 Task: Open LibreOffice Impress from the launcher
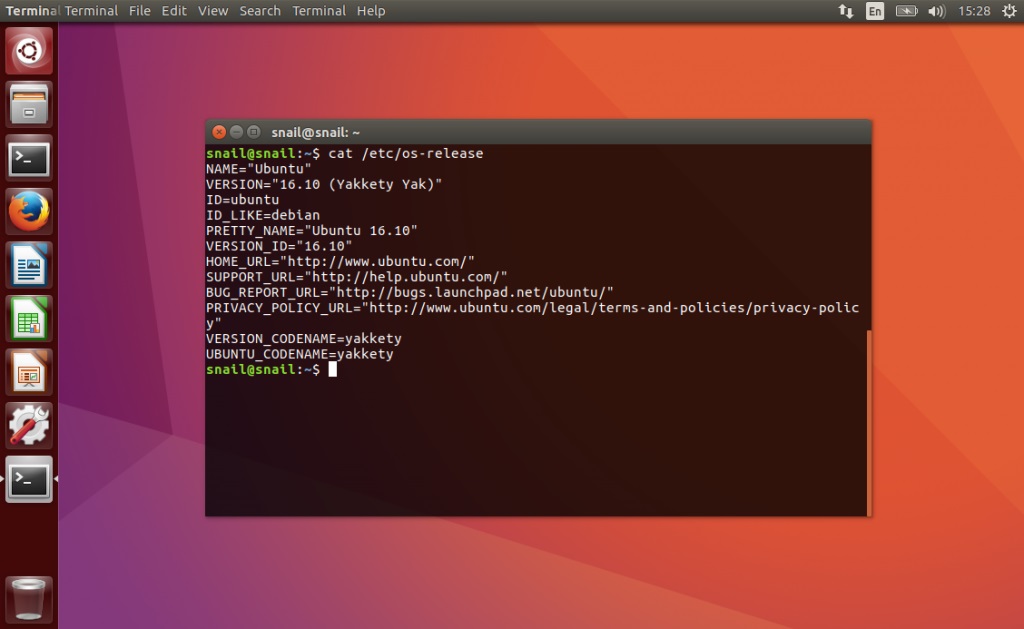[29, 372]
